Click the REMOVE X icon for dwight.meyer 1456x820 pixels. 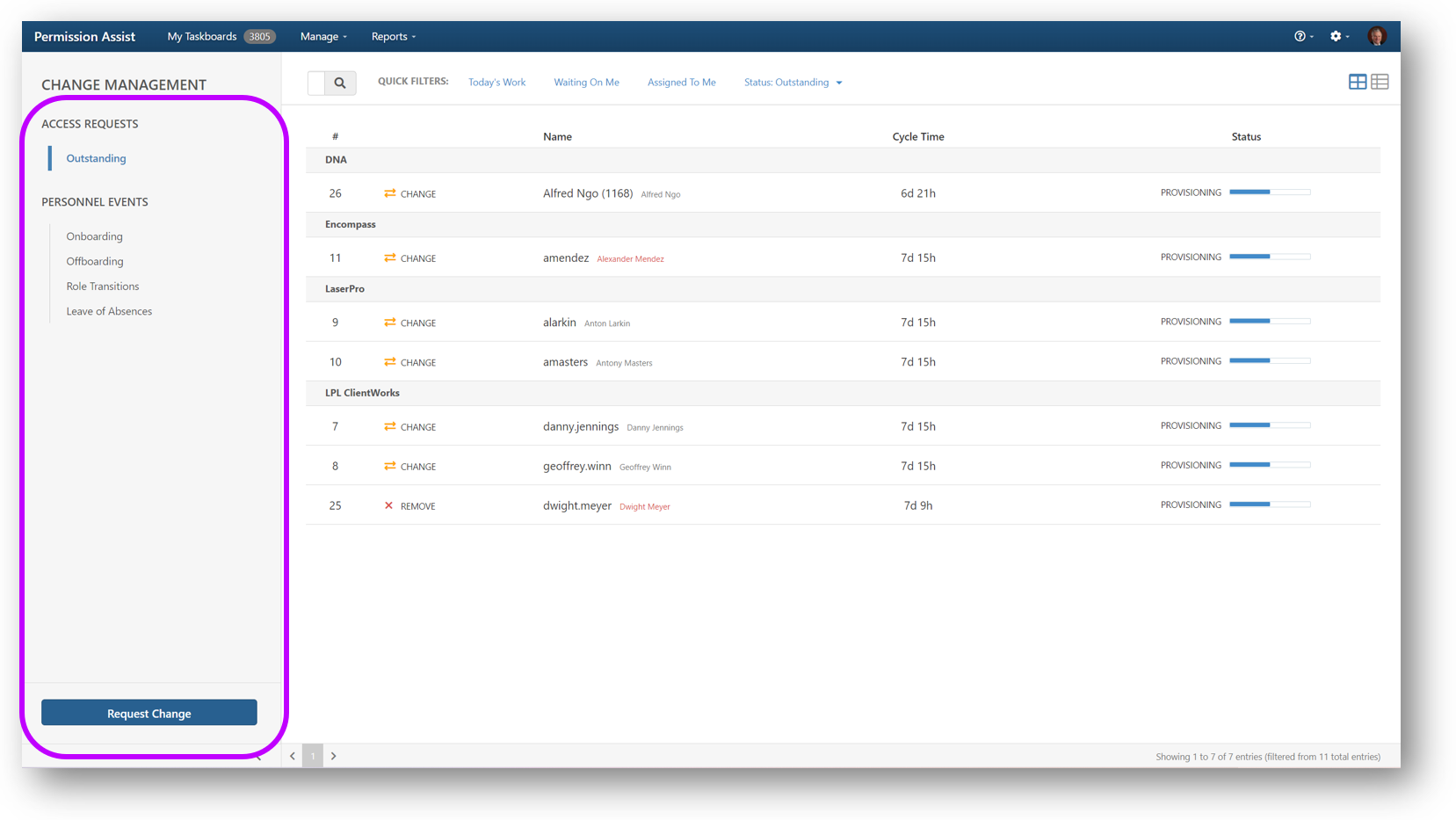(x=389, y=505)
